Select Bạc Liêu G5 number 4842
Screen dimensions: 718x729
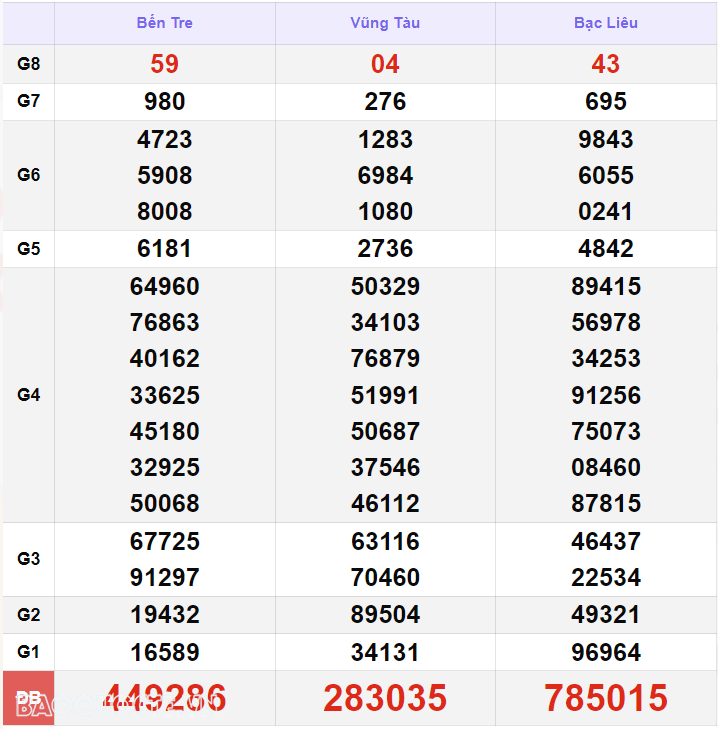click(x=606, y=249)
